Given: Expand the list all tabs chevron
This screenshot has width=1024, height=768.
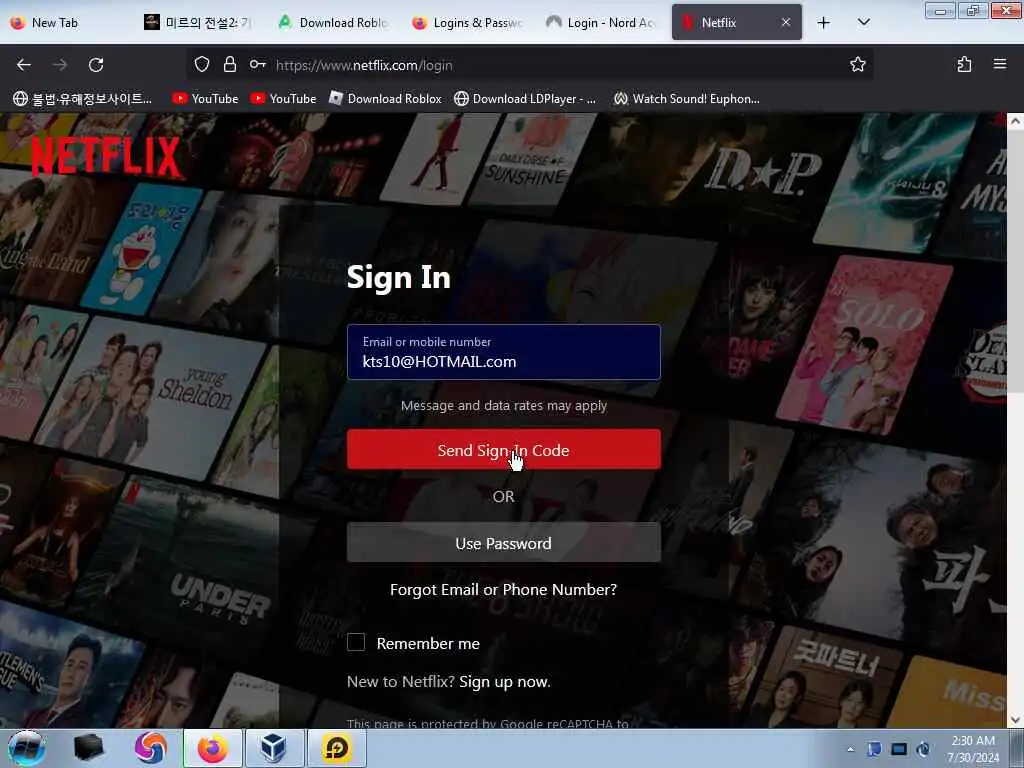Looking at the screenshot, I should pos(863,22).
